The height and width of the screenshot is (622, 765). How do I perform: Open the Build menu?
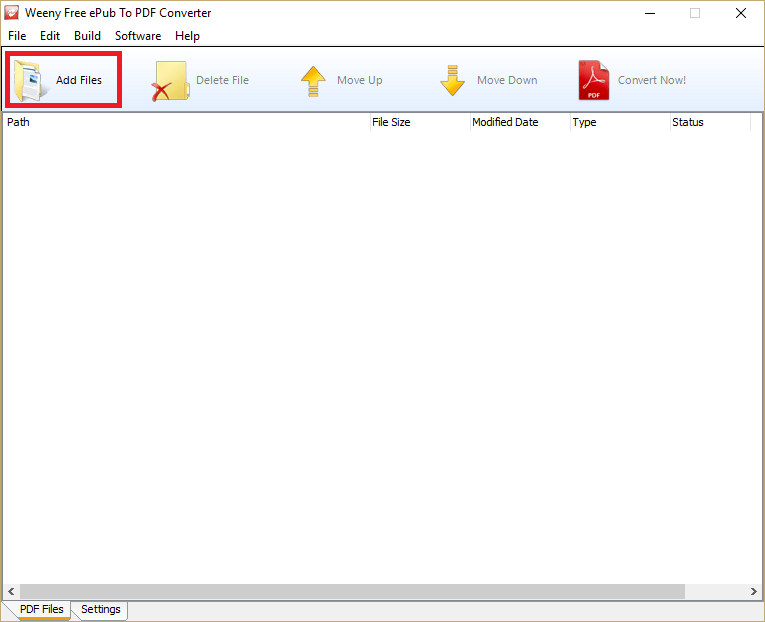(87, 36)
